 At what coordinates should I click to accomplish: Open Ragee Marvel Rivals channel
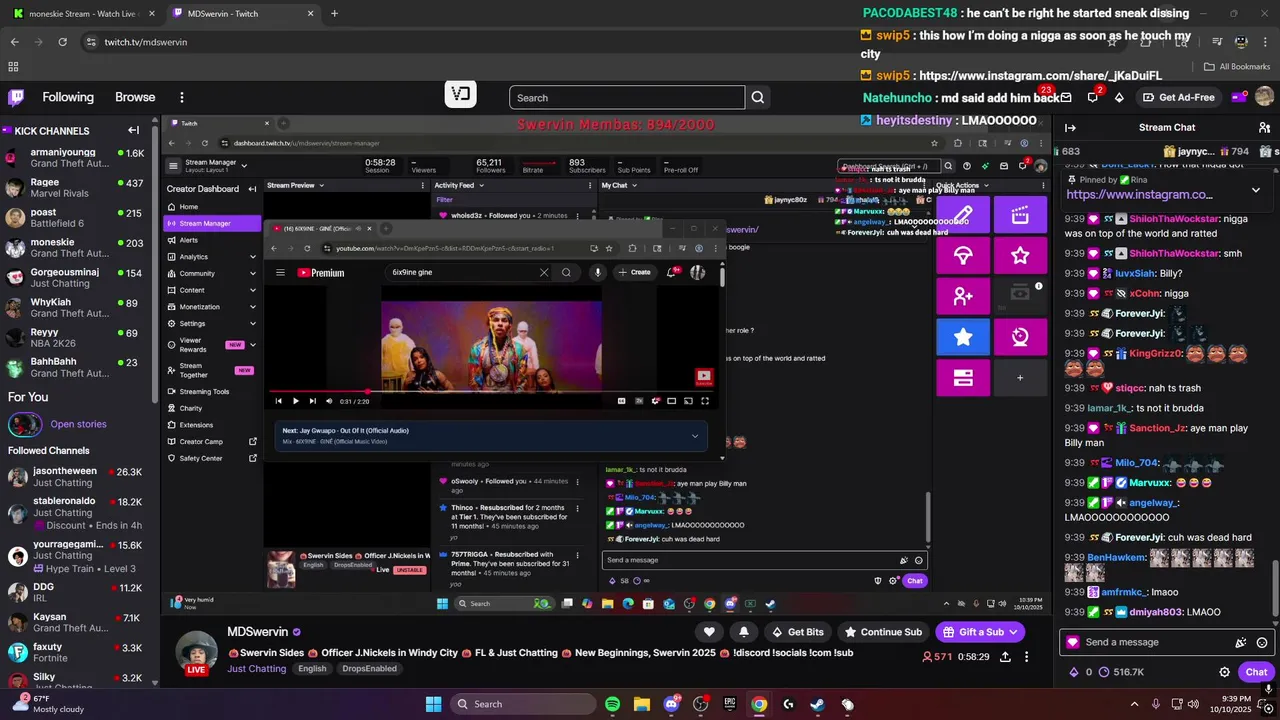pos(76,188)
